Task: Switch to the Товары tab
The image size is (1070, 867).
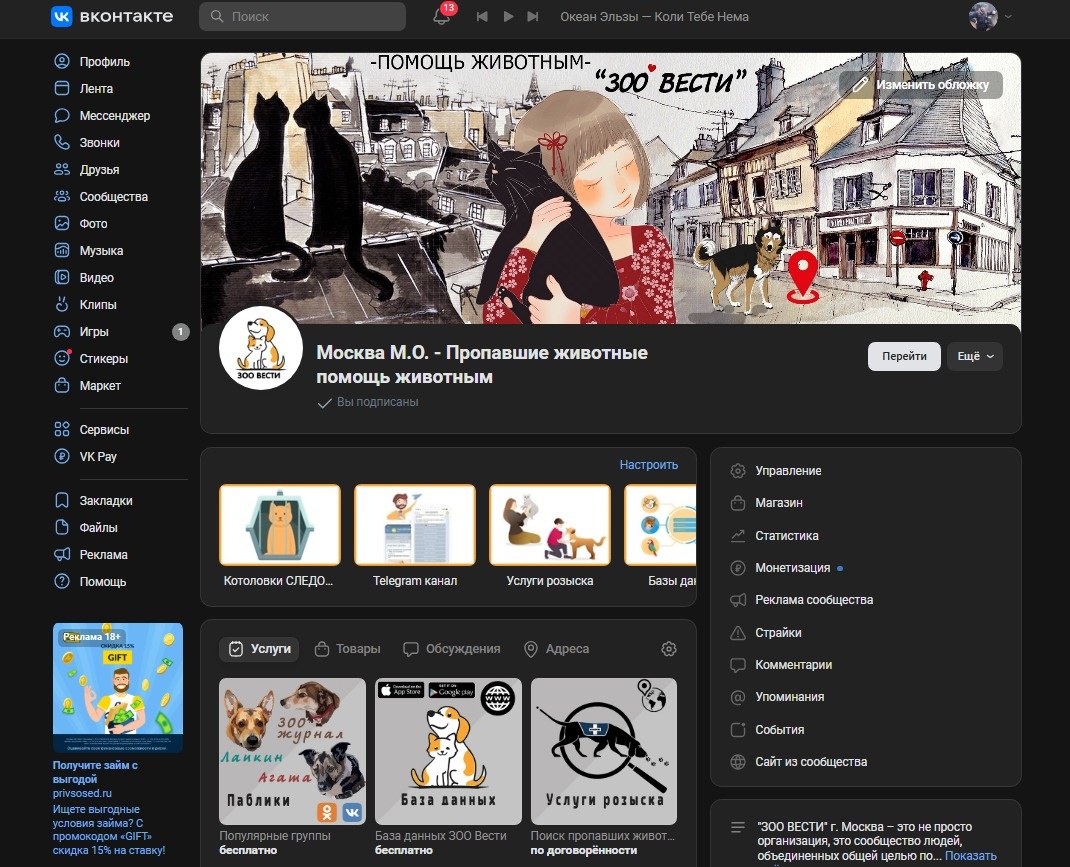Action: [x=347, y=649]
